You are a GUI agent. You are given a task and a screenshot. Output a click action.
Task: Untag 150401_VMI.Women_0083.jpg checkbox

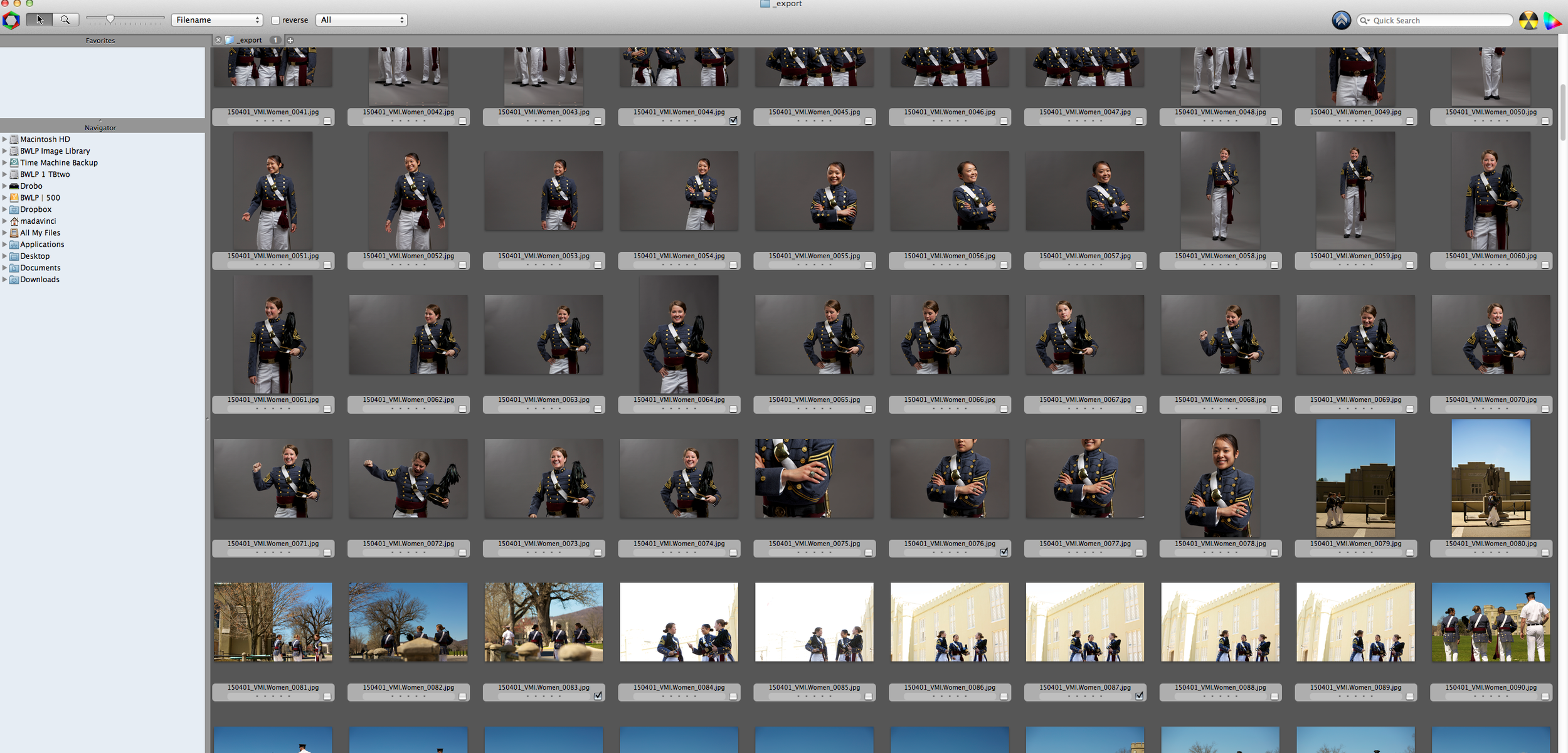point(598,695)
